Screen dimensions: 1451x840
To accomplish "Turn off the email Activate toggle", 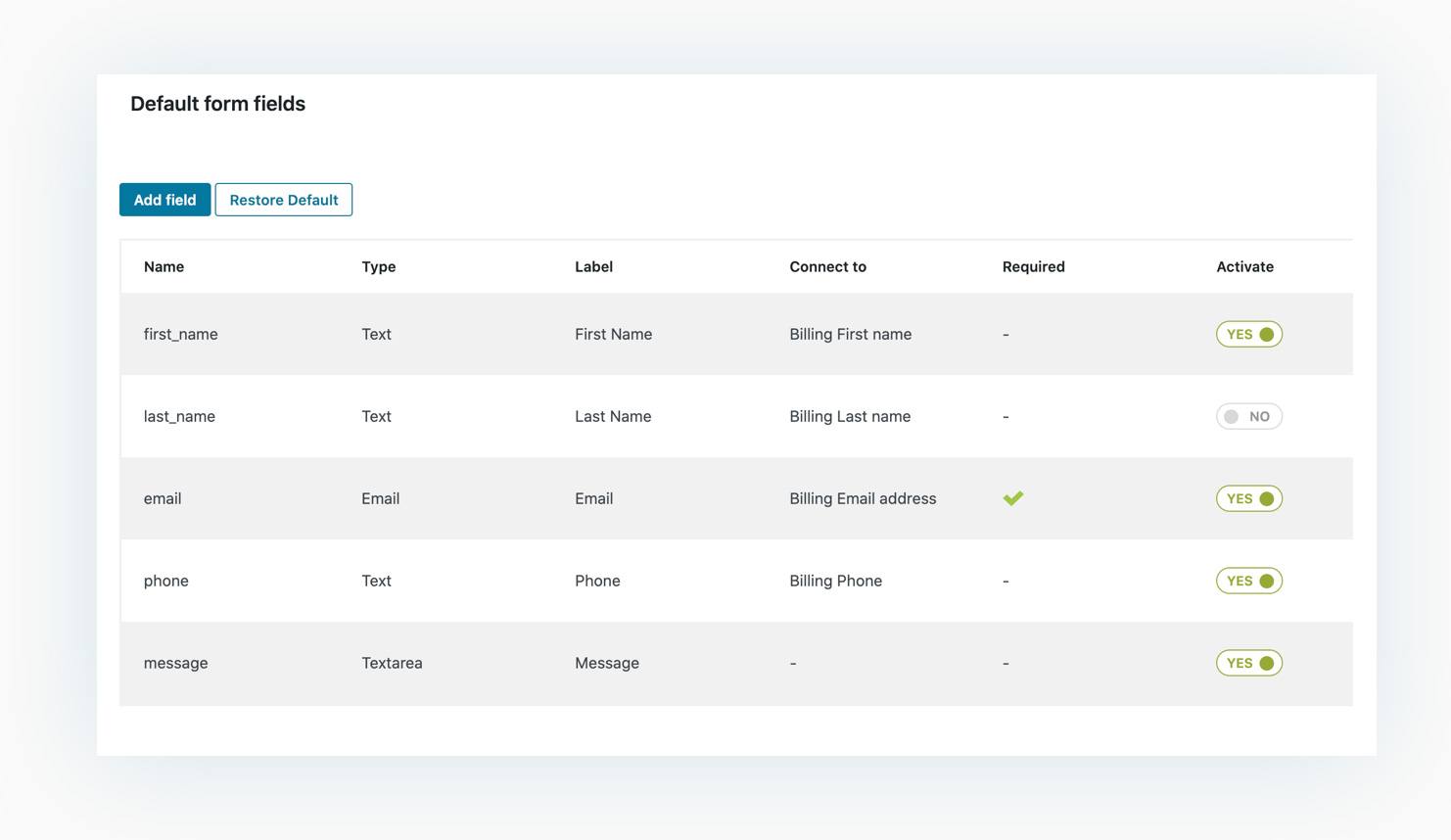I will point(1248,498).
